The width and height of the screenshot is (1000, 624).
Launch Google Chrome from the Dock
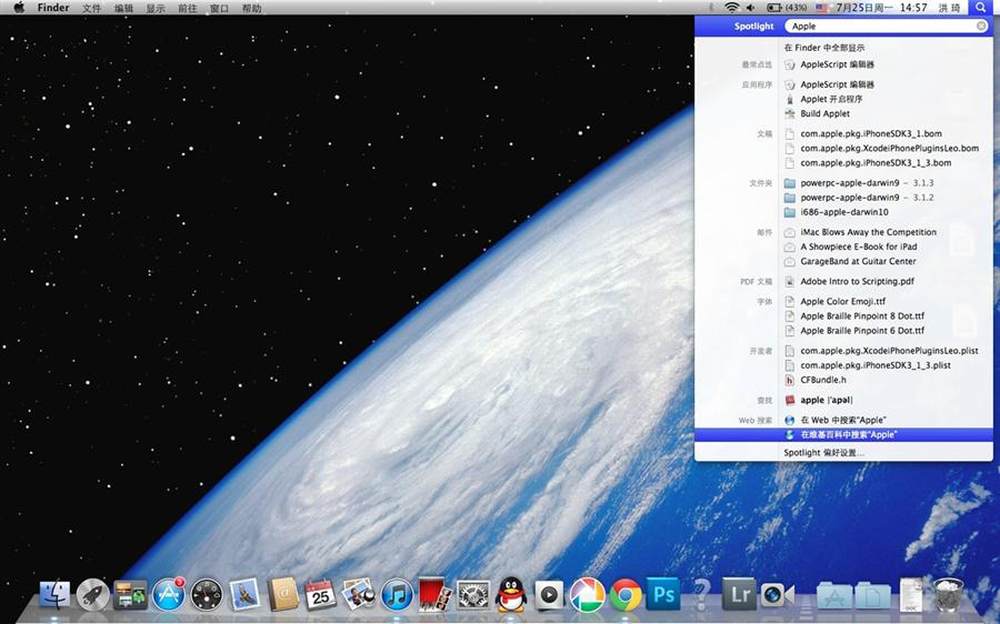tap(626, 595)
